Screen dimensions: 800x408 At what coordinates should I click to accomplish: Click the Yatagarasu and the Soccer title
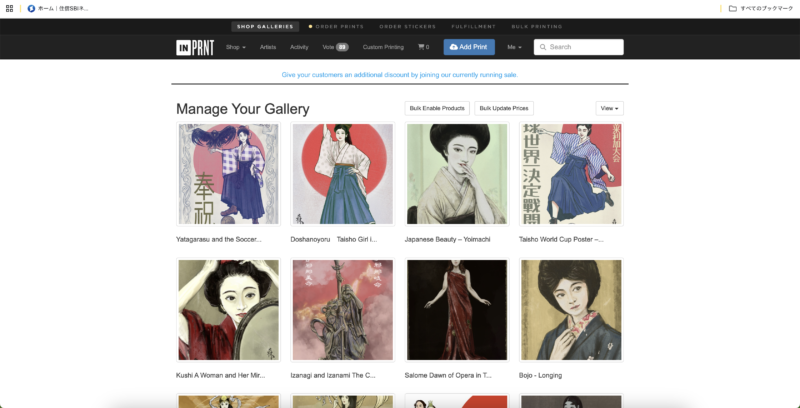219,239
